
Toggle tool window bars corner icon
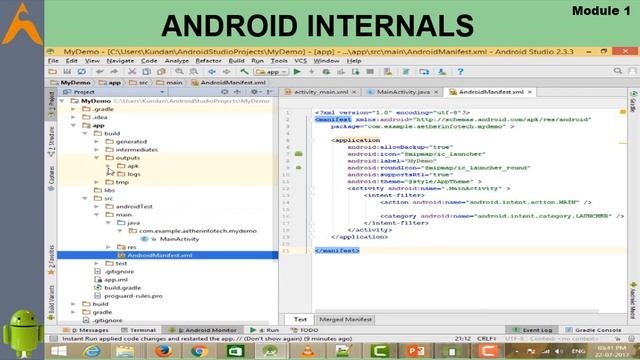point(53,339)
